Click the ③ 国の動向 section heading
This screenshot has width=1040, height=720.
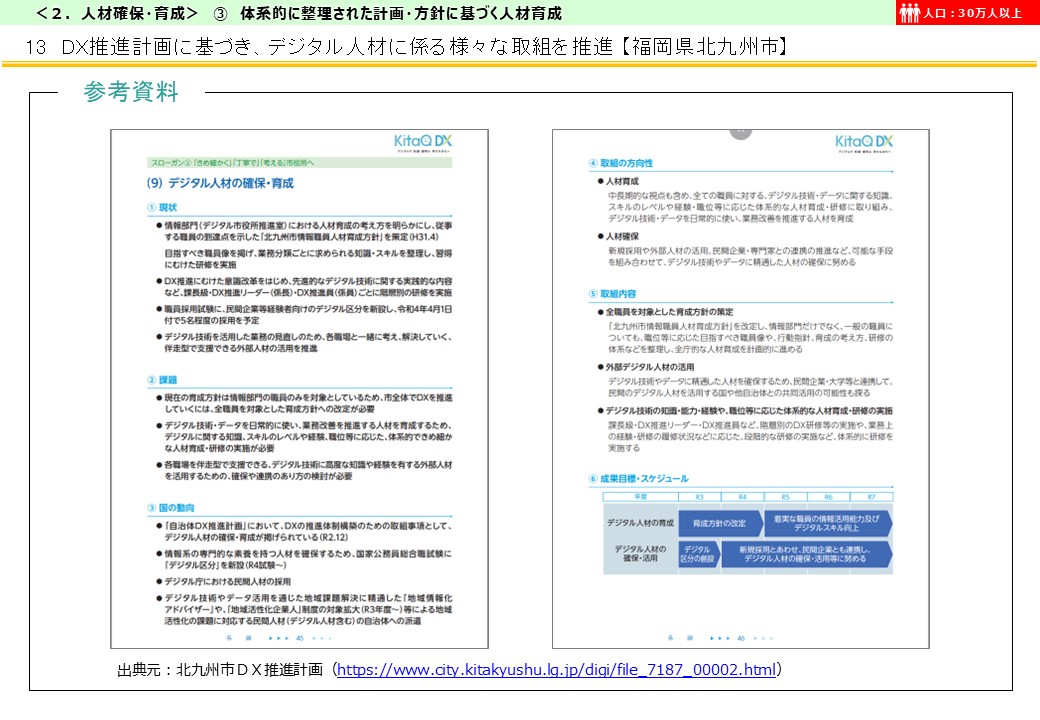pyautogui.click(x=170, y=508)
